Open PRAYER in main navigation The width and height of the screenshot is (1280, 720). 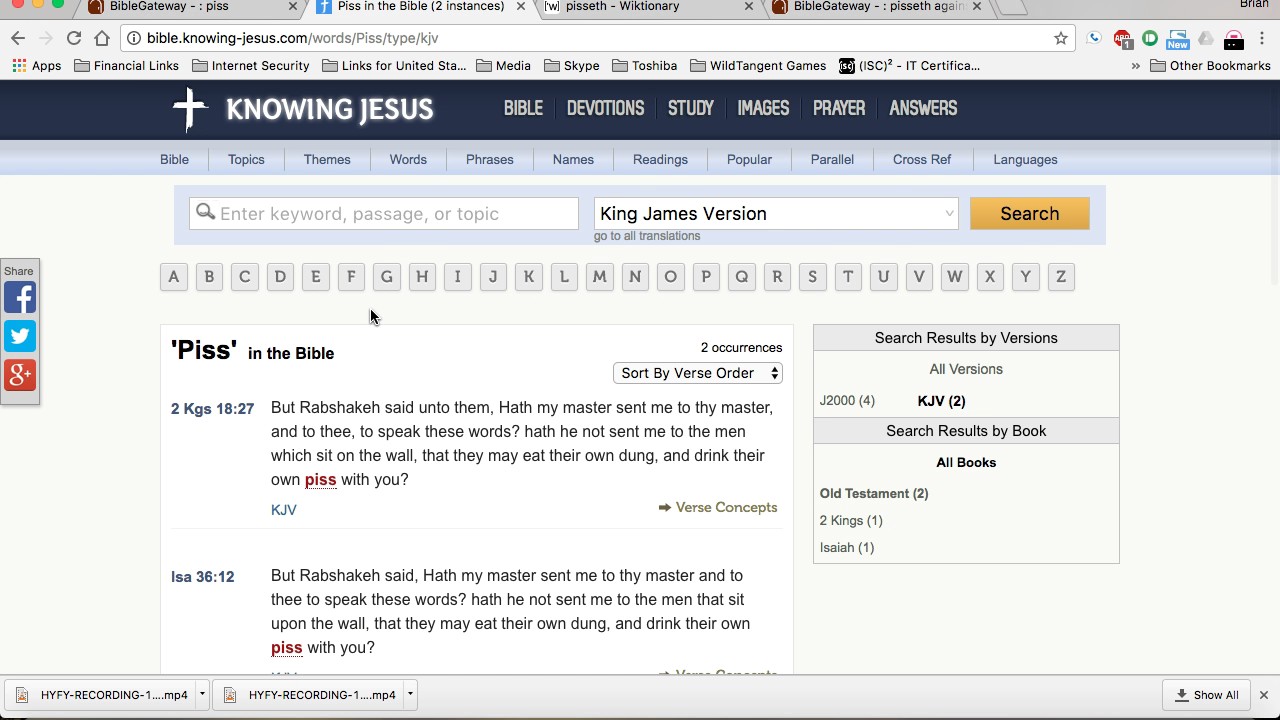(x=839, y=108)
